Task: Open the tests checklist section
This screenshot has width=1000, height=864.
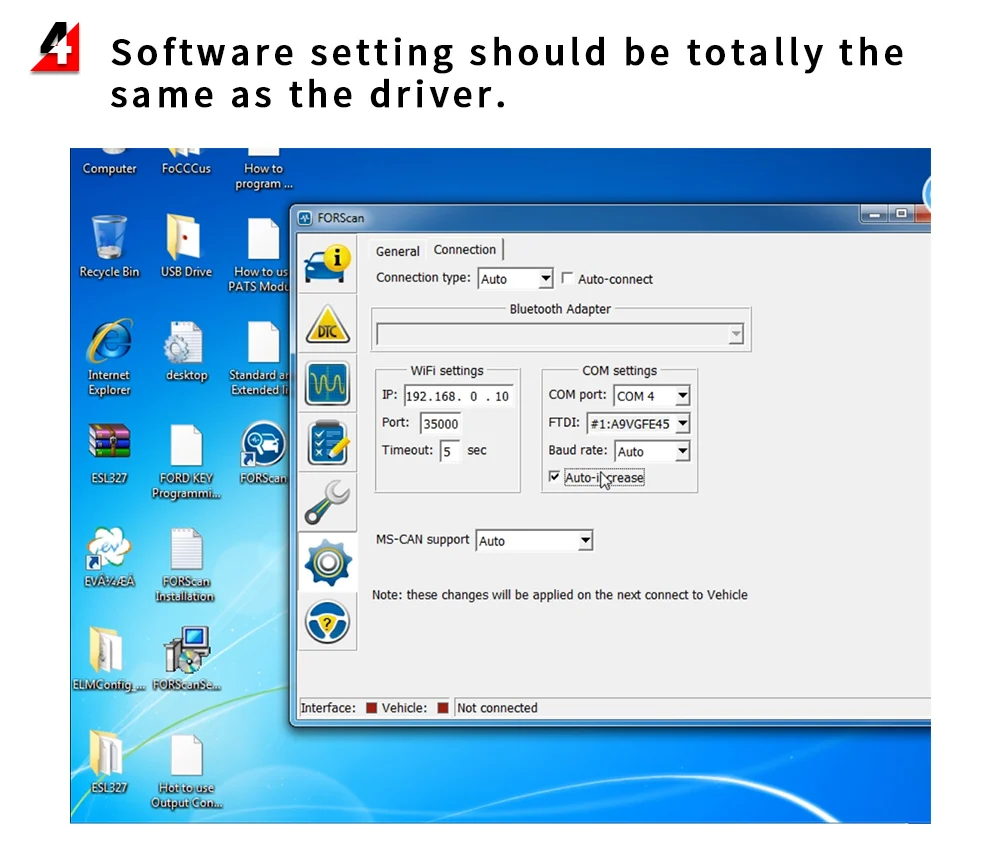Action: point(327,443)
